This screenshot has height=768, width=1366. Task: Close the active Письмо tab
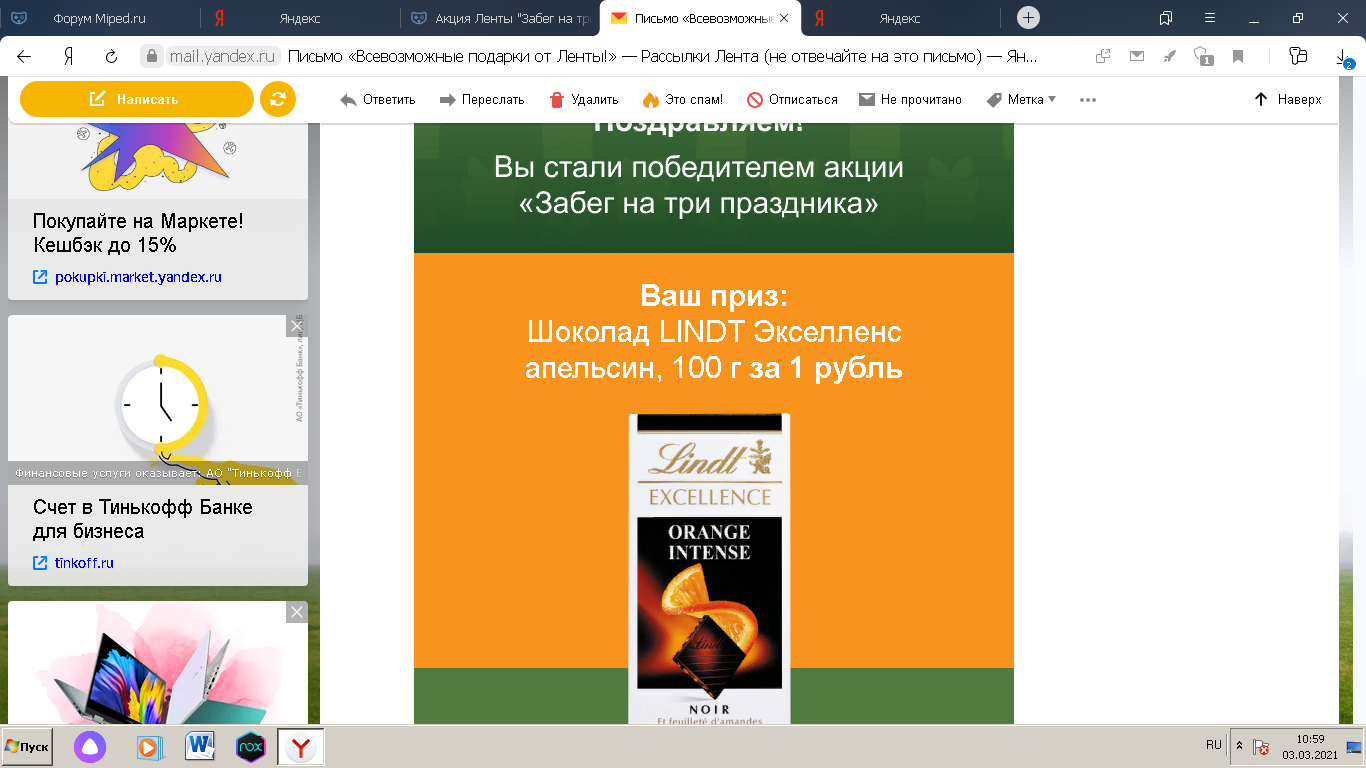784,18
